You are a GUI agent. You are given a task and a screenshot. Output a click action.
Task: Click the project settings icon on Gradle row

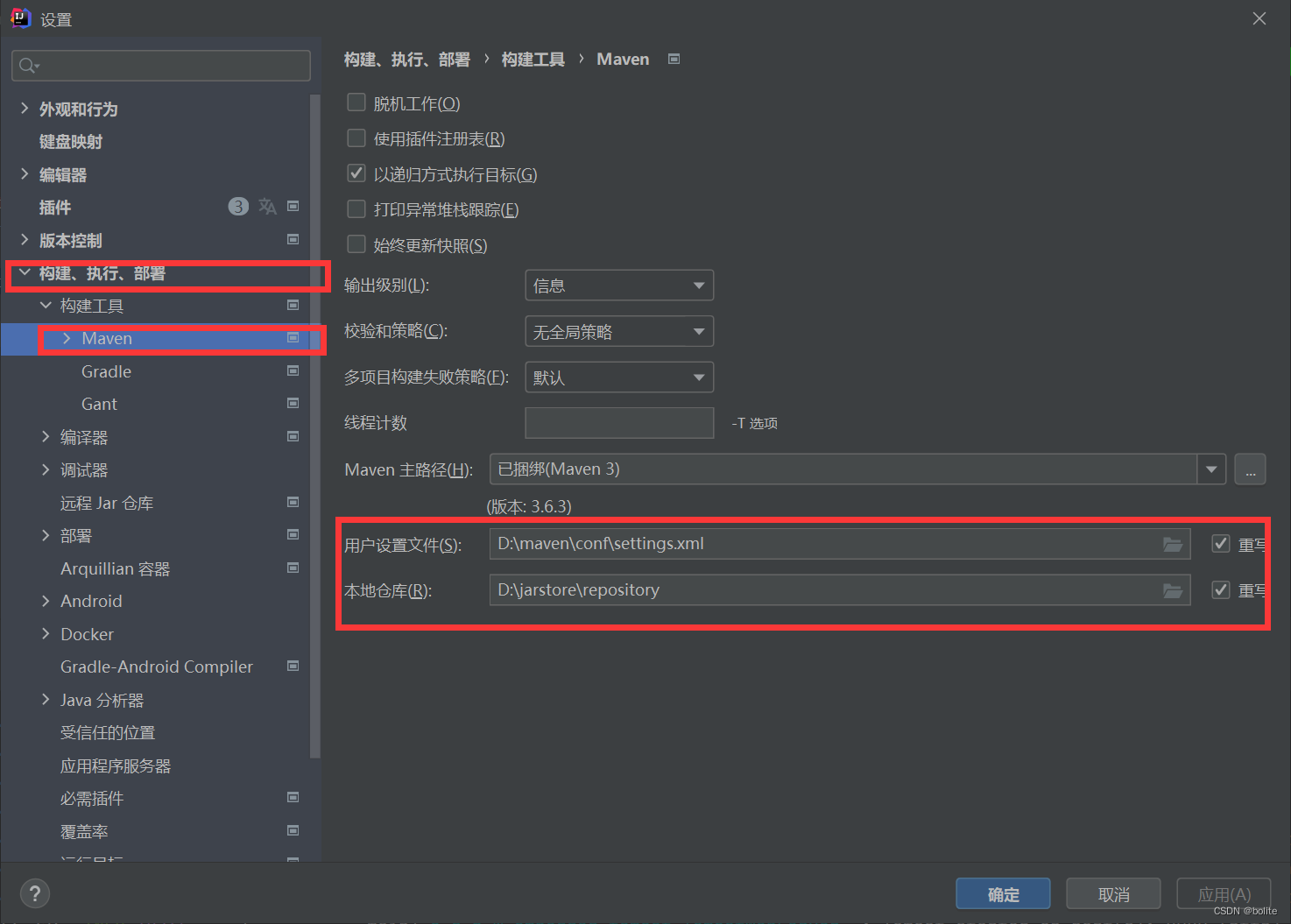tap(293, 370)
